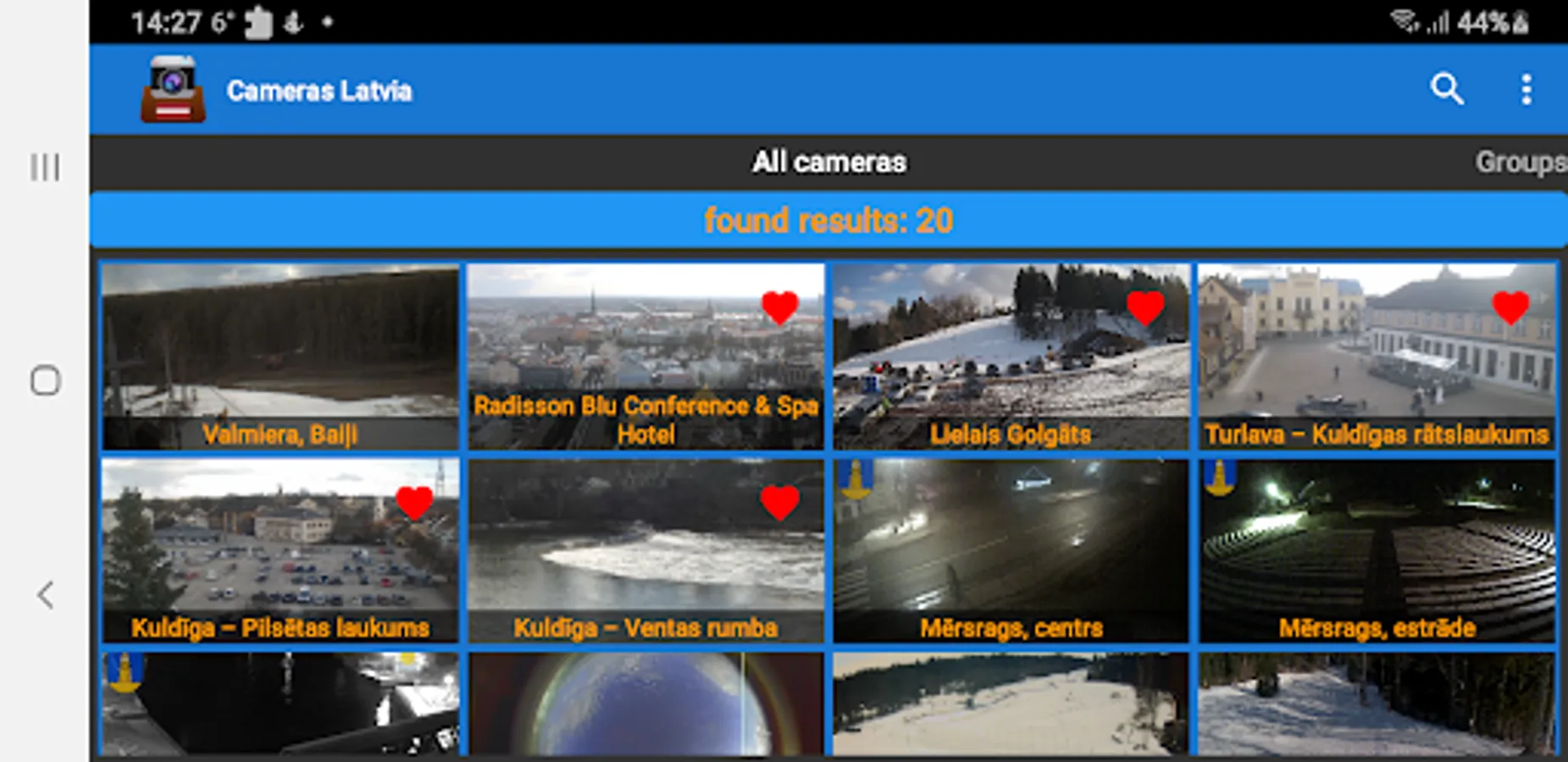This screenshot has width=1568, height=762.
Task: Click the 'Kuldīga – Ventas rumba' label
Action: (x=645, y=627)
